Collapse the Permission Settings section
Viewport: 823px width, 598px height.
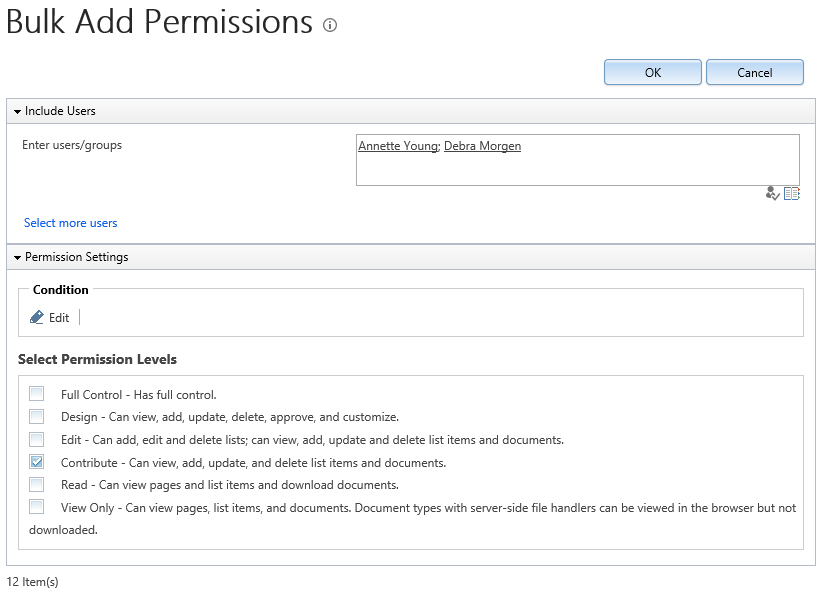pyautogui.click(x=18, y=257)
